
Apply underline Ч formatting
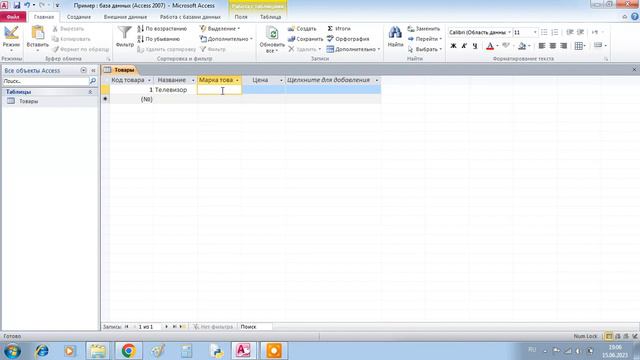[475, 46]
